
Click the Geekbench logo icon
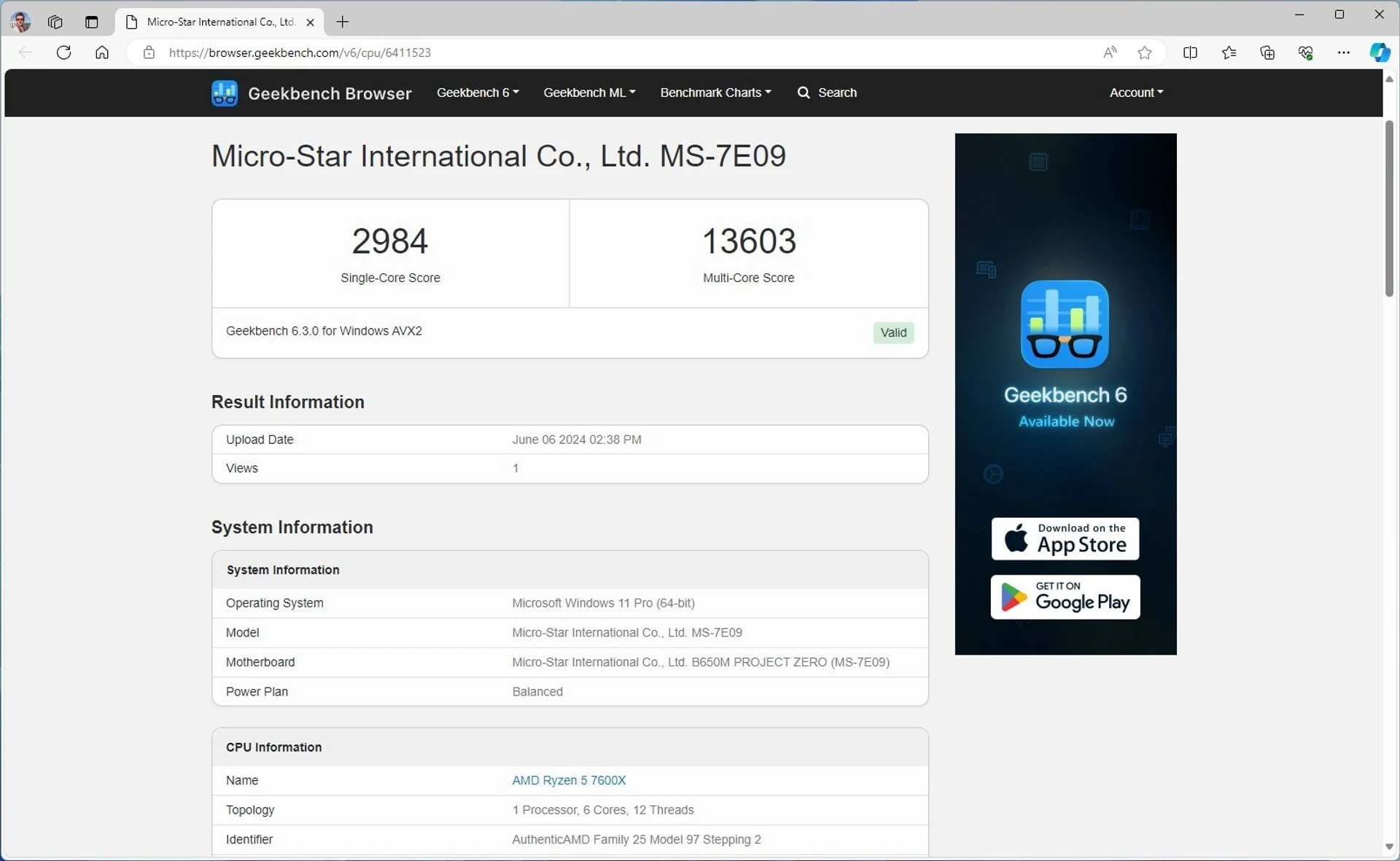point(225,93)
